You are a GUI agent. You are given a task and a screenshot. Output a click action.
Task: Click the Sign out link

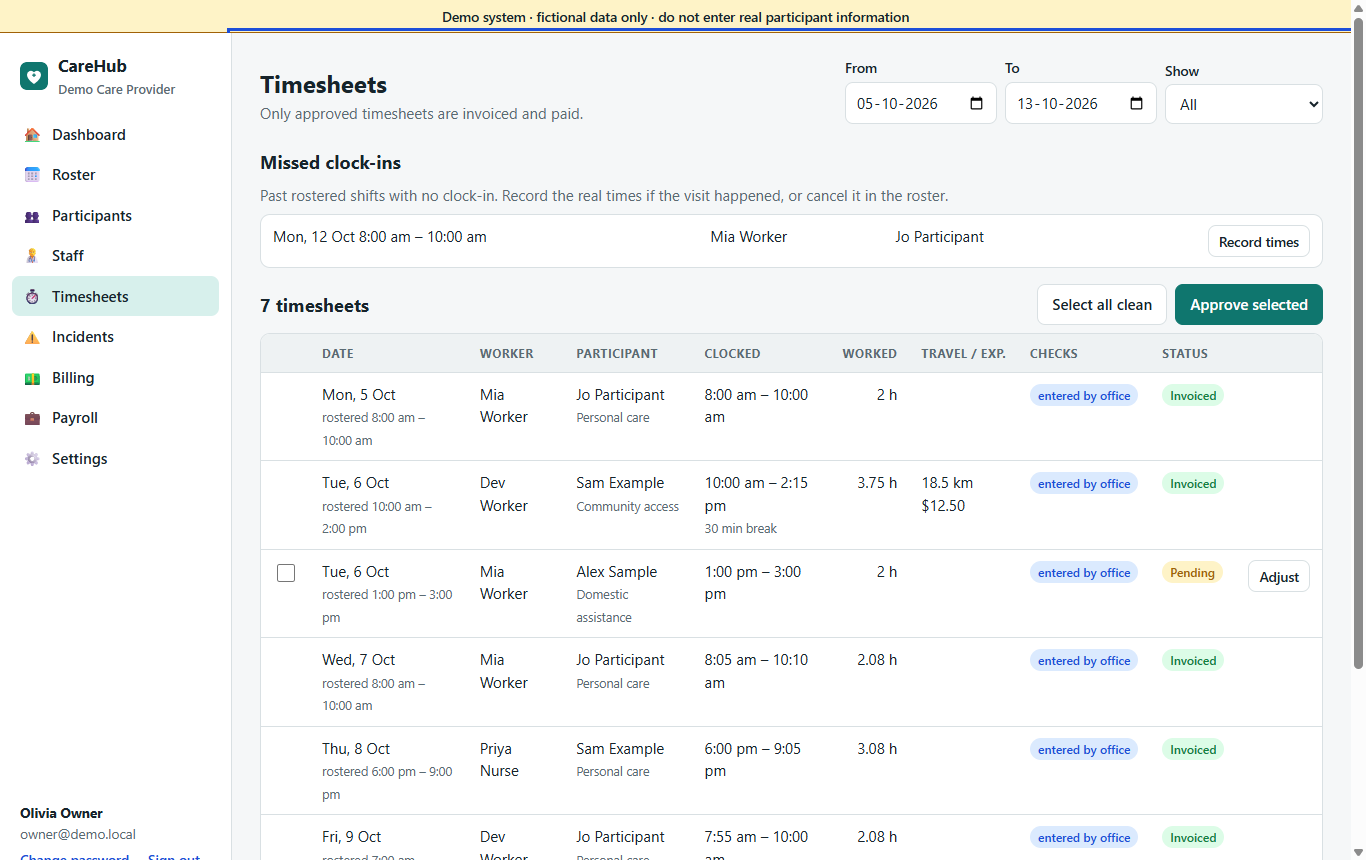[174, 858]
